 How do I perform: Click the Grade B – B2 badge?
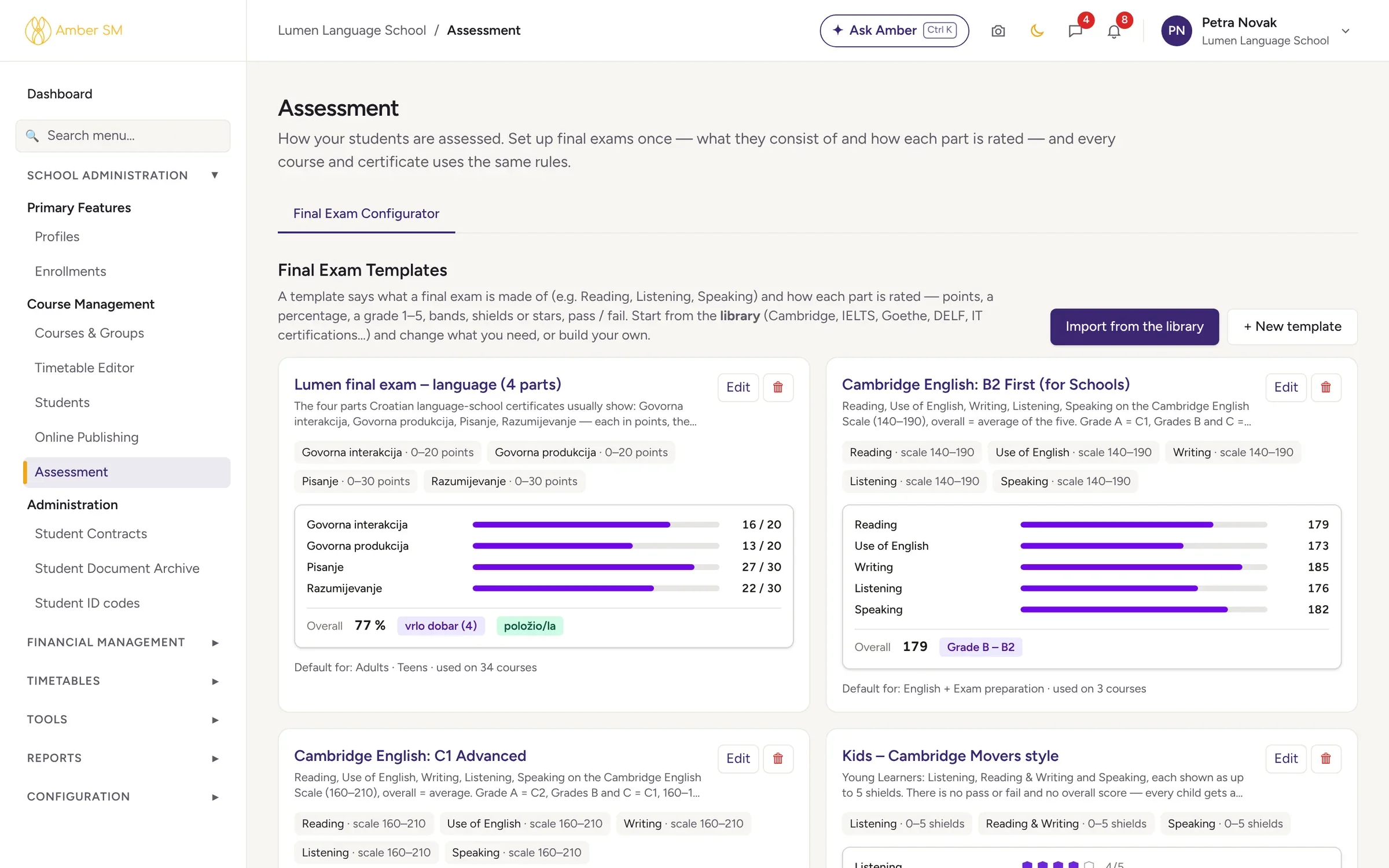980,647
